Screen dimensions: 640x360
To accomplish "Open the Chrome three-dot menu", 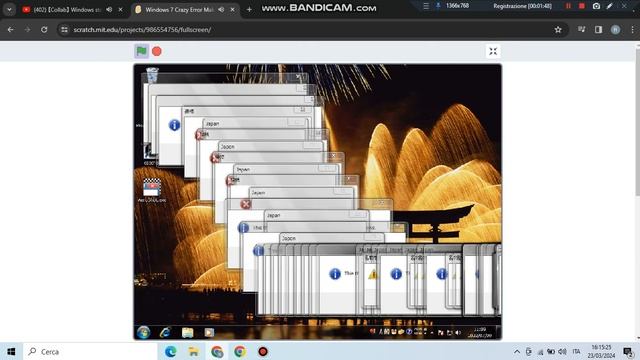I will (632, 29).
